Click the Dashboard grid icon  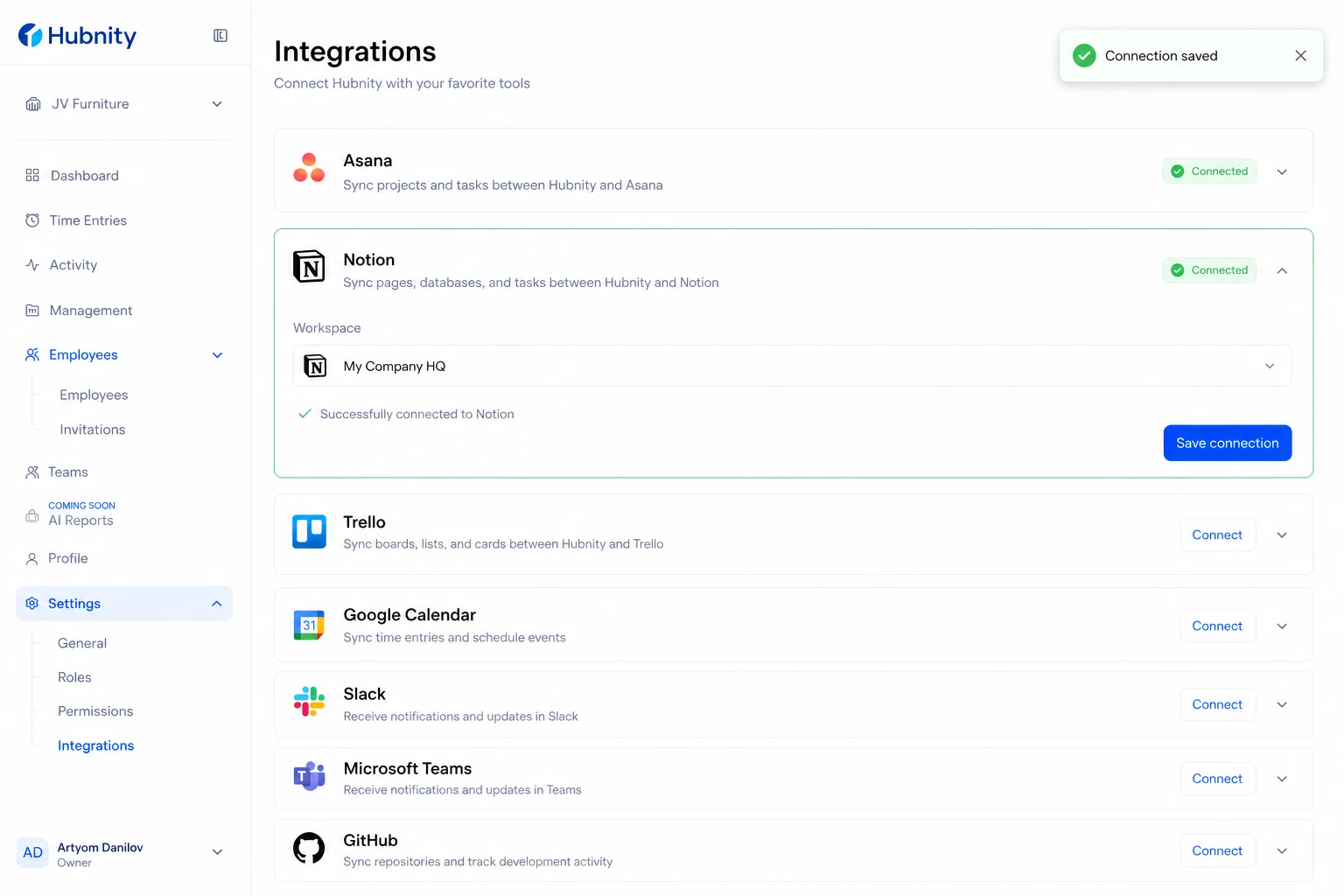pyautogui.click(x=32, y=175)
